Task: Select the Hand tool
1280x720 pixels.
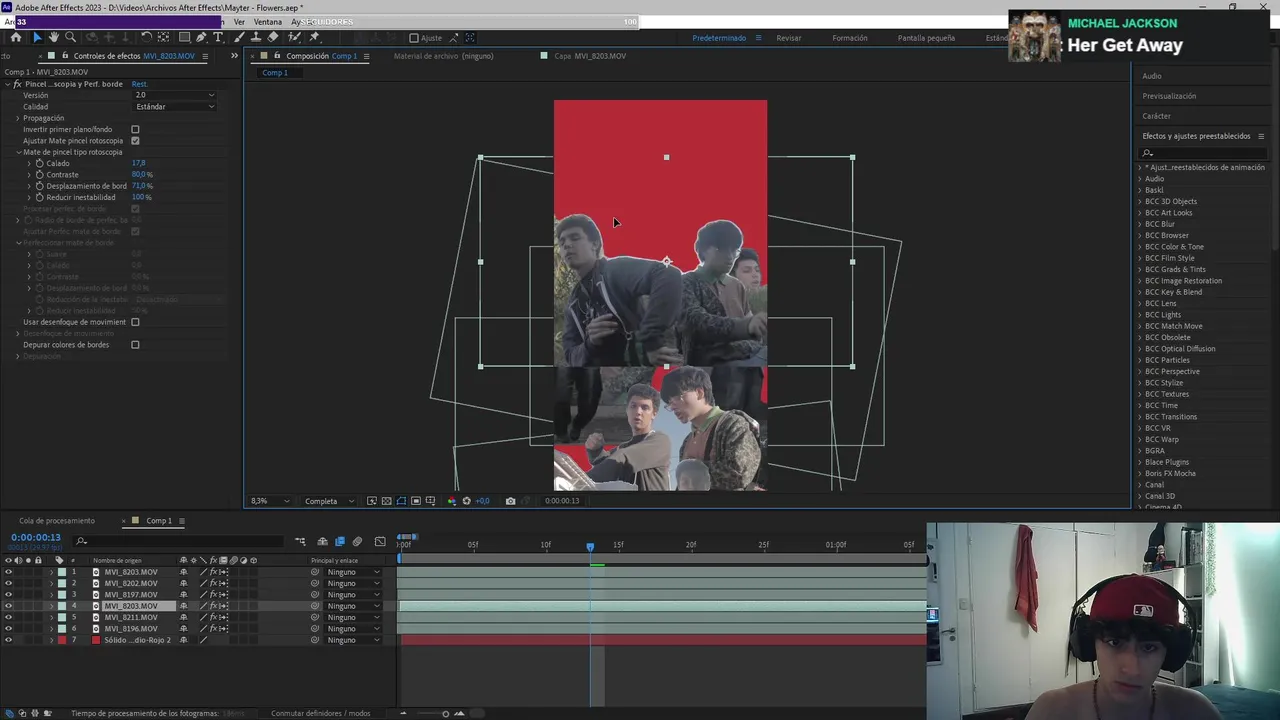Action: pos(54,37)
